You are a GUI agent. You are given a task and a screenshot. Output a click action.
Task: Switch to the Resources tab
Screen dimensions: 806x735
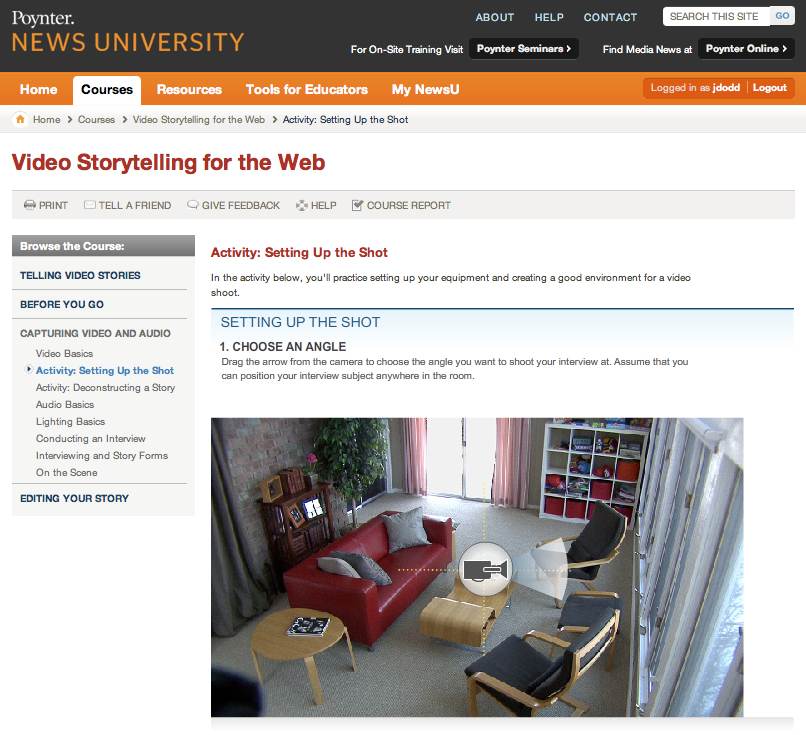coord(189,89)
